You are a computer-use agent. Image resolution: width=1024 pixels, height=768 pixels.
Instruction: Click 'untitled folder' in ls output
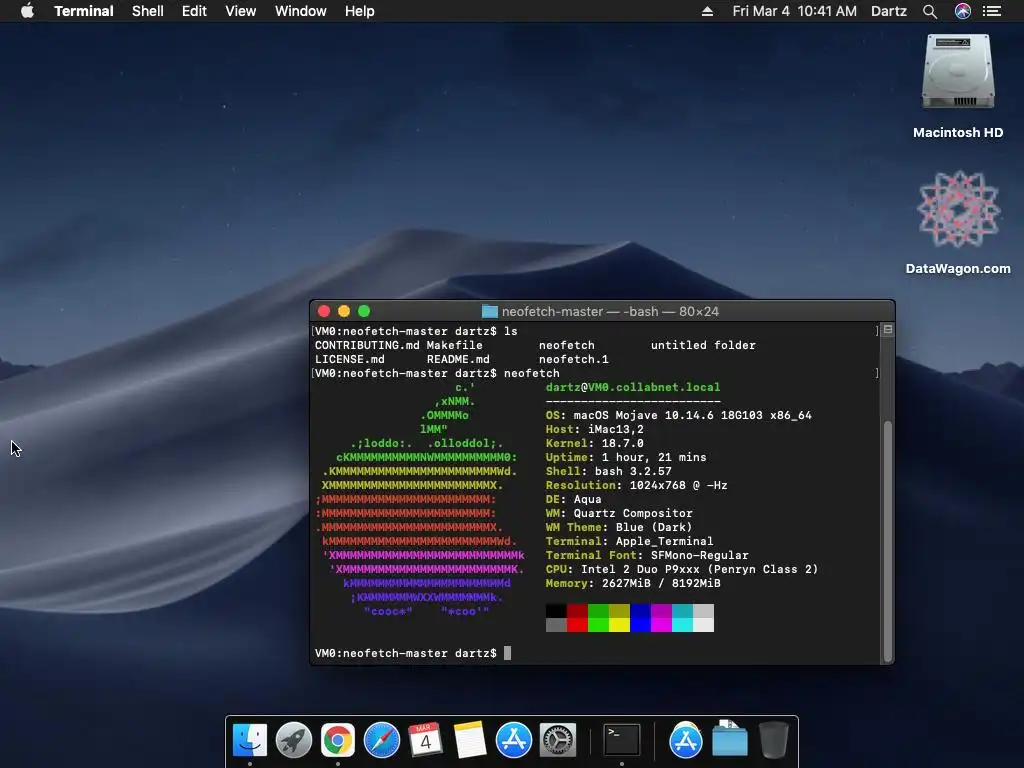[703, 345]
